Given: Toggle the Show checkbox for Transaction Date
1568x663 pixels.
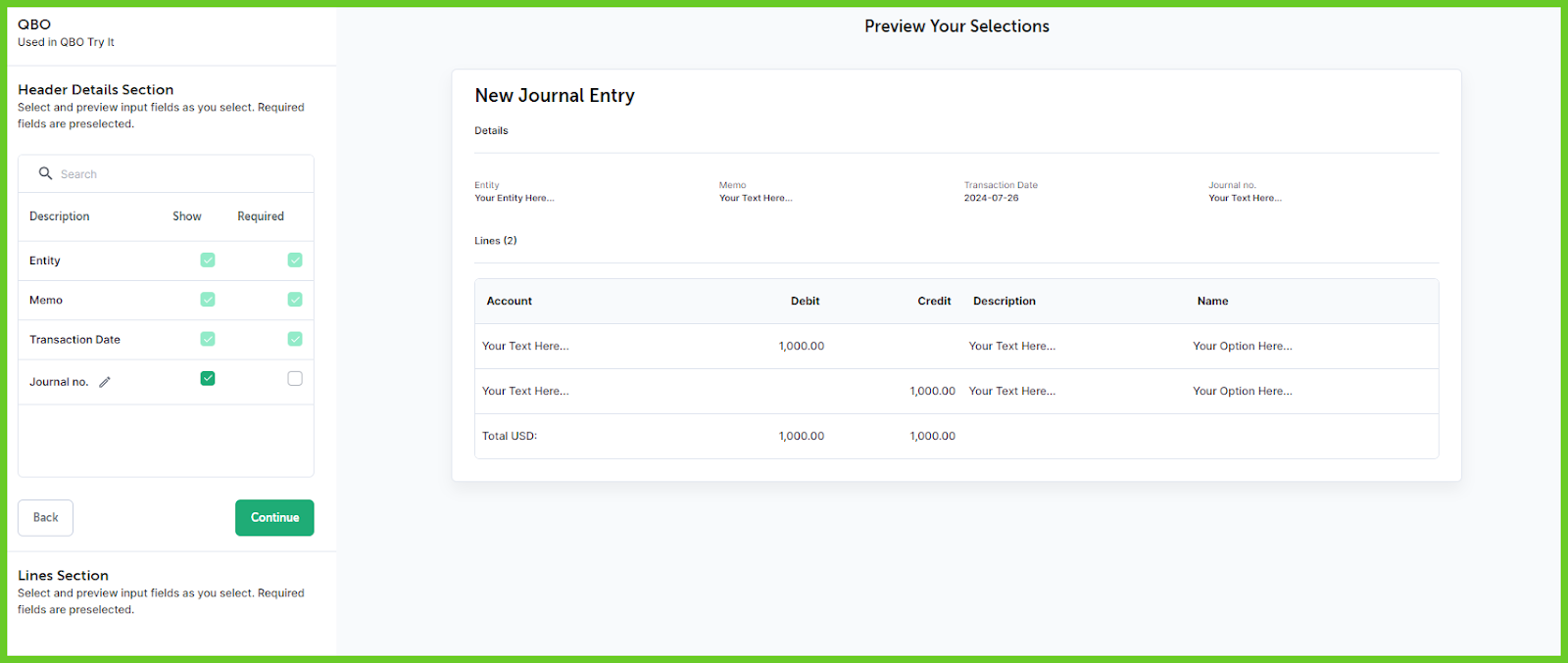Looking at the screenshot, I should pyautogui.click(x=208, y=339).
